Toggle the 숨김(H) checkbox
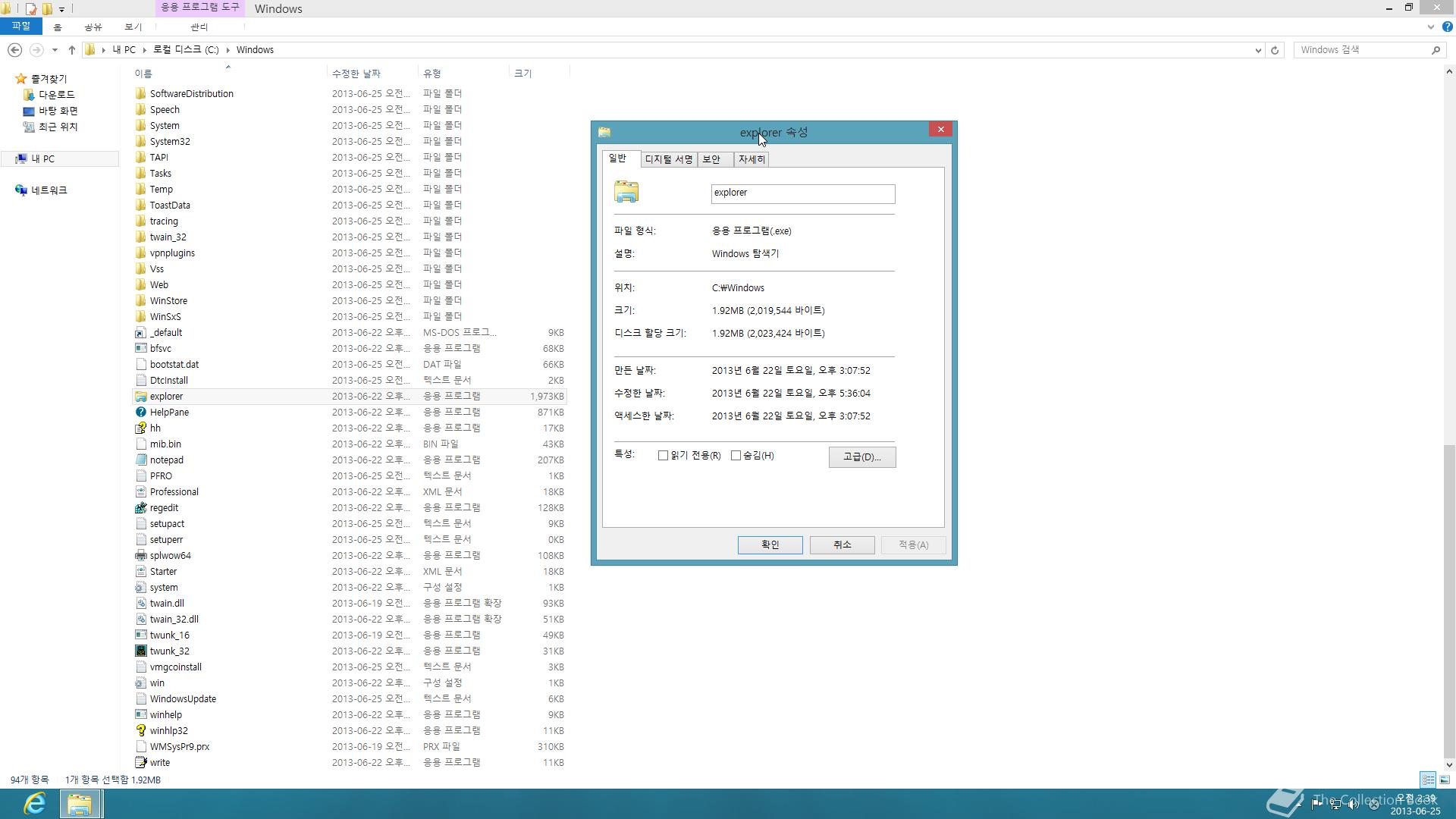The width and height of the screenshot is (1456, 819). click(x=736, y=456)
